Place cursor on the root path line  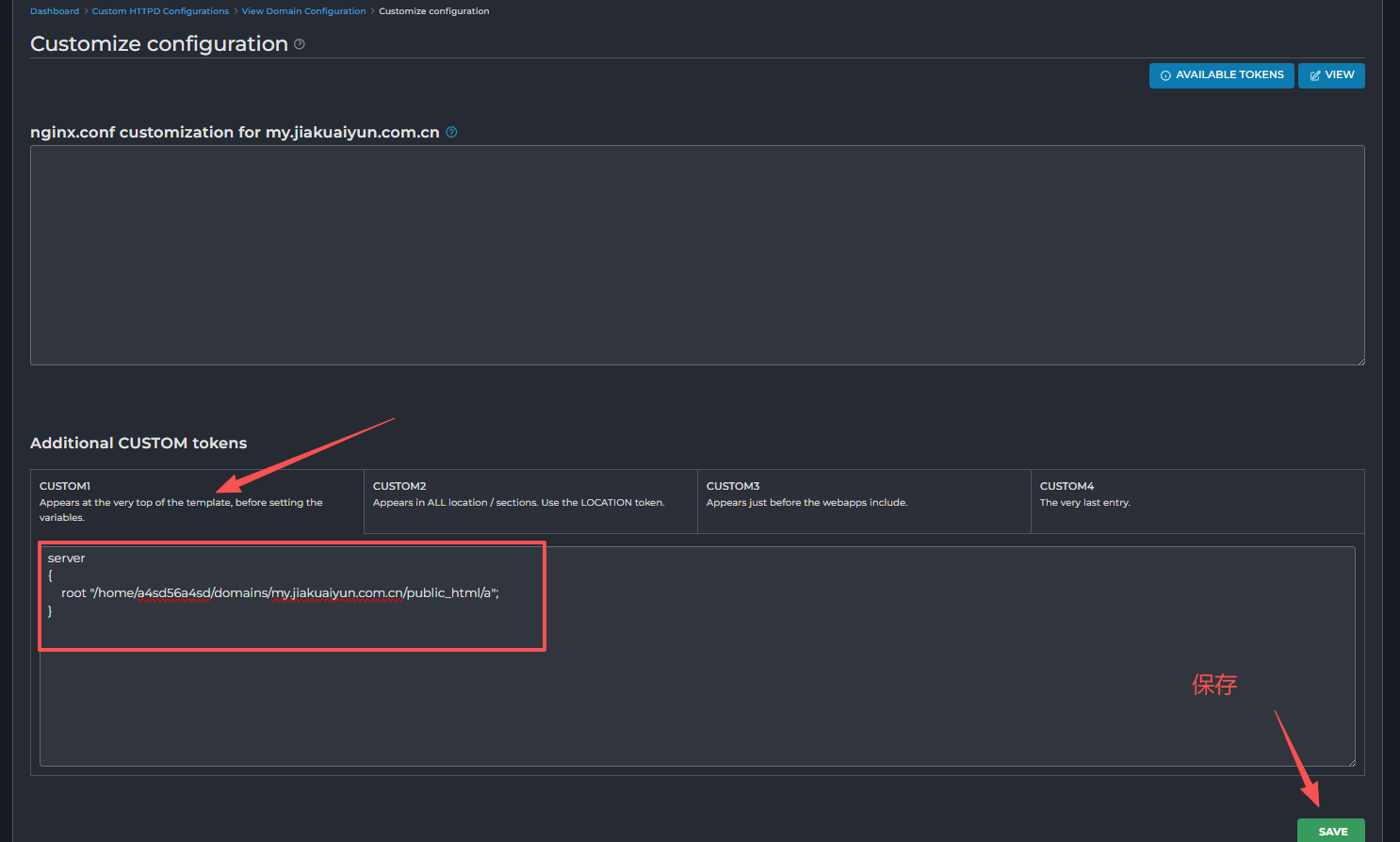click(283, 593)
